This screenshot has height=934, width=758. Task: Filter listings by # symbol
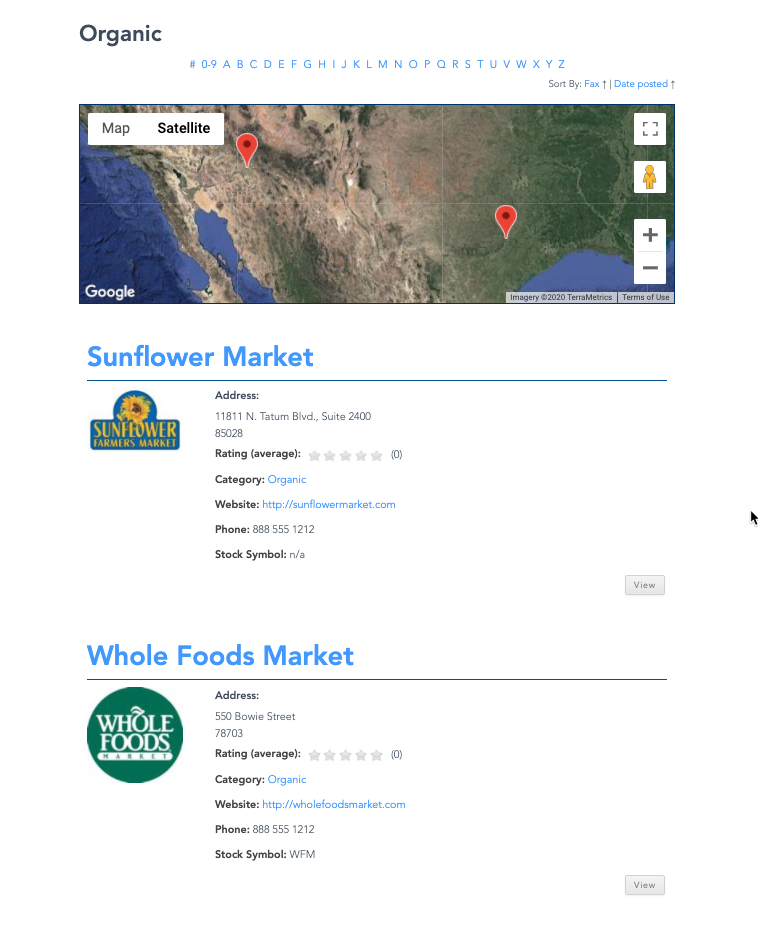(x=192, y=64)
